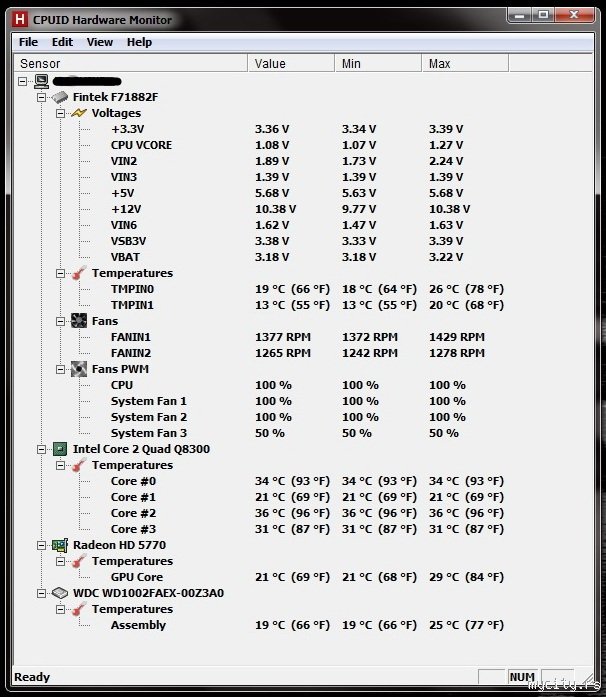Screen dimensions: 606x697
Task: Select the System Fan 3 row
Action: [148, 433]
